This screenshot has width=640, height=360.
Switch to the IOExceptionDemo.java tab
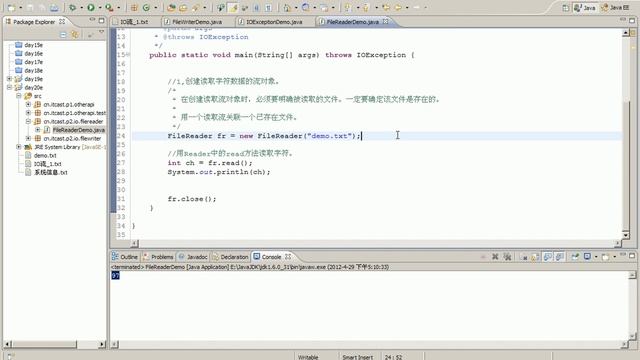(x=274, y=22)
